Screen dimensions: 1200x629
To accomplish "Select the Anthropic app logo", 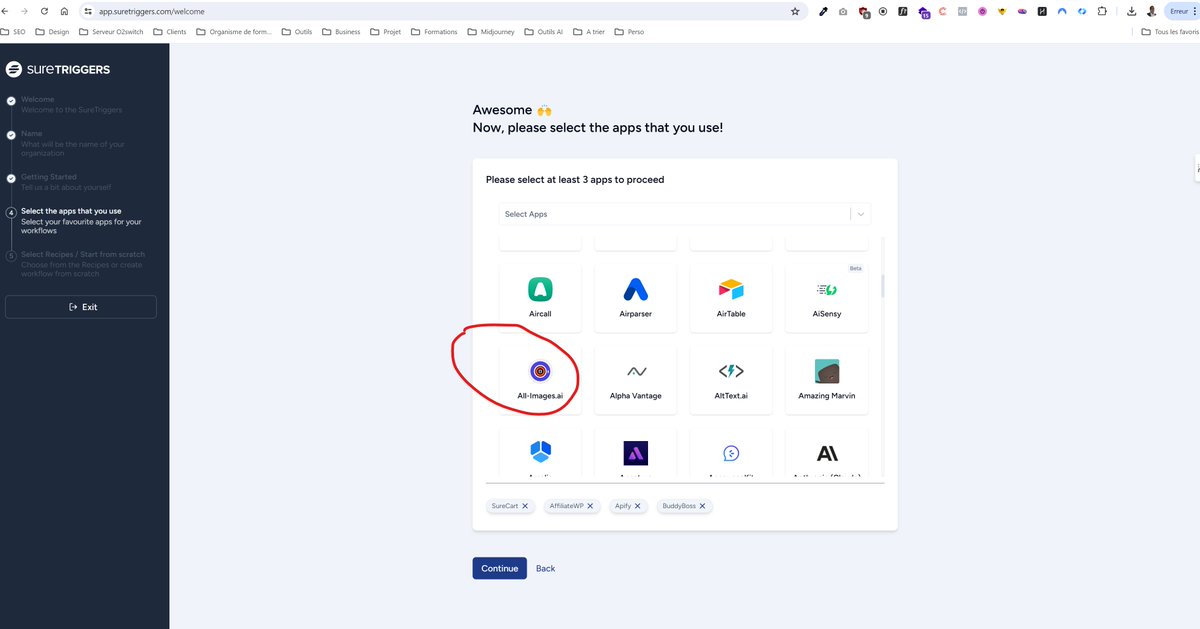I will click(827, 454).
